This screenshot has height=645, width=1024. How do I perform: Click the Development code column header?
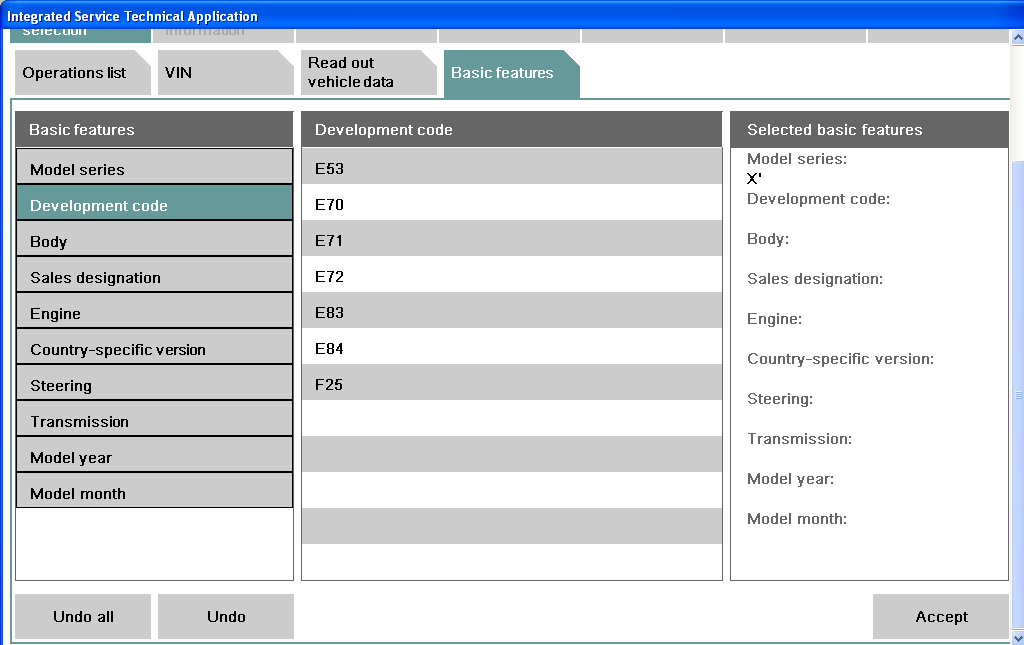[511, 129]
